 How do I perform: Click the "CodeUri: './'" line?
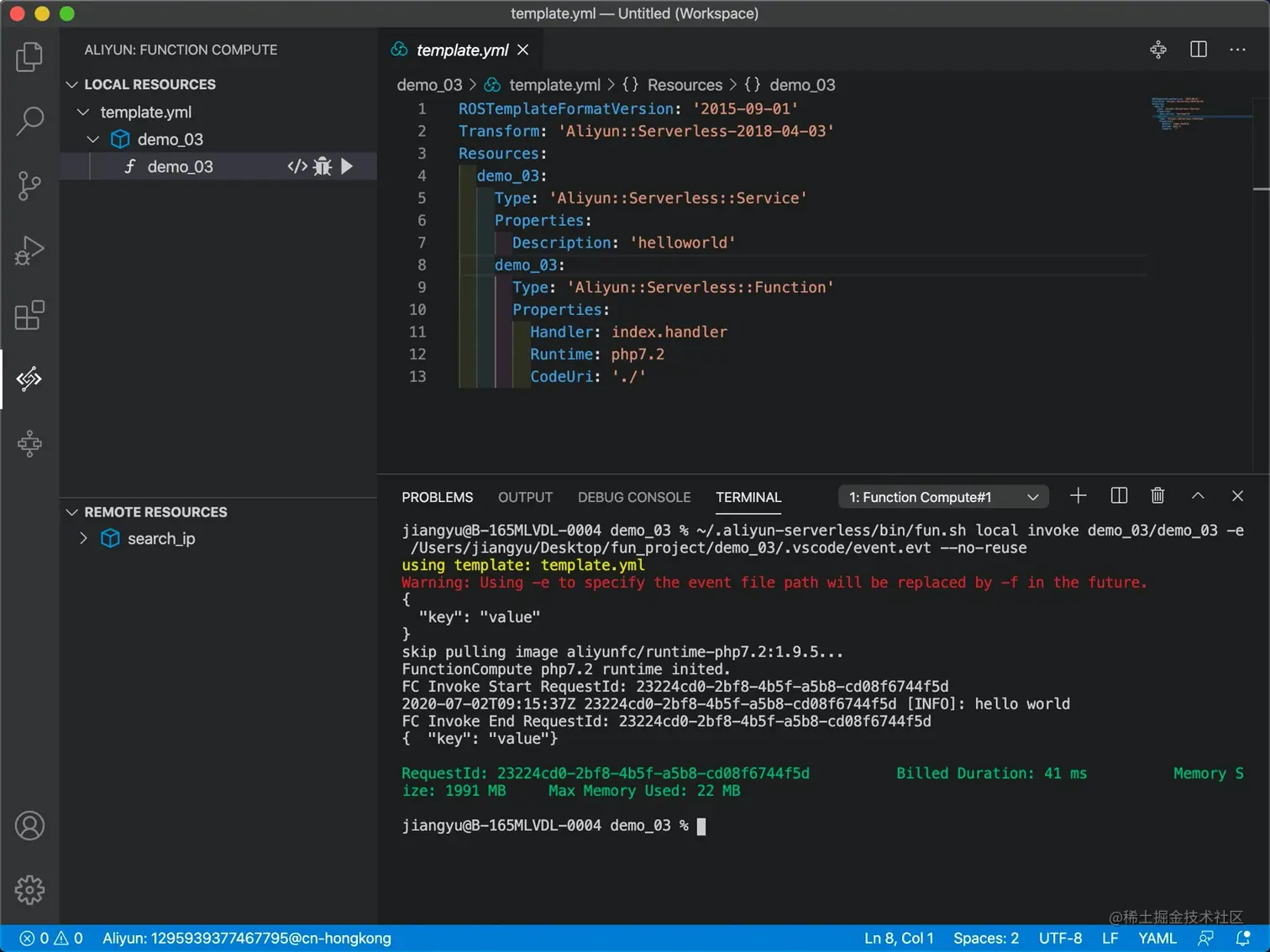click(588, 377)
